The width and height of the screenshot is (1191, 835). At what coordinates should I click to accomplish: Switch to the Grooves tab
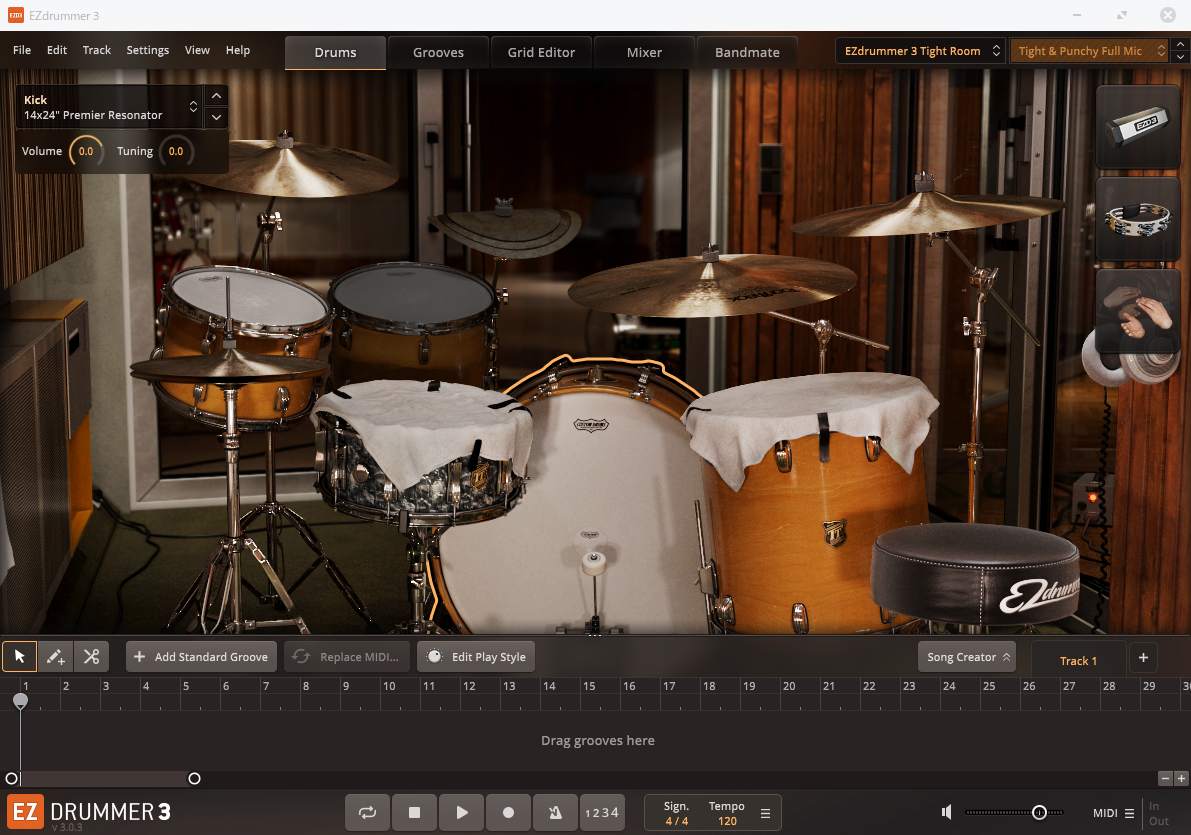[438, 52]
